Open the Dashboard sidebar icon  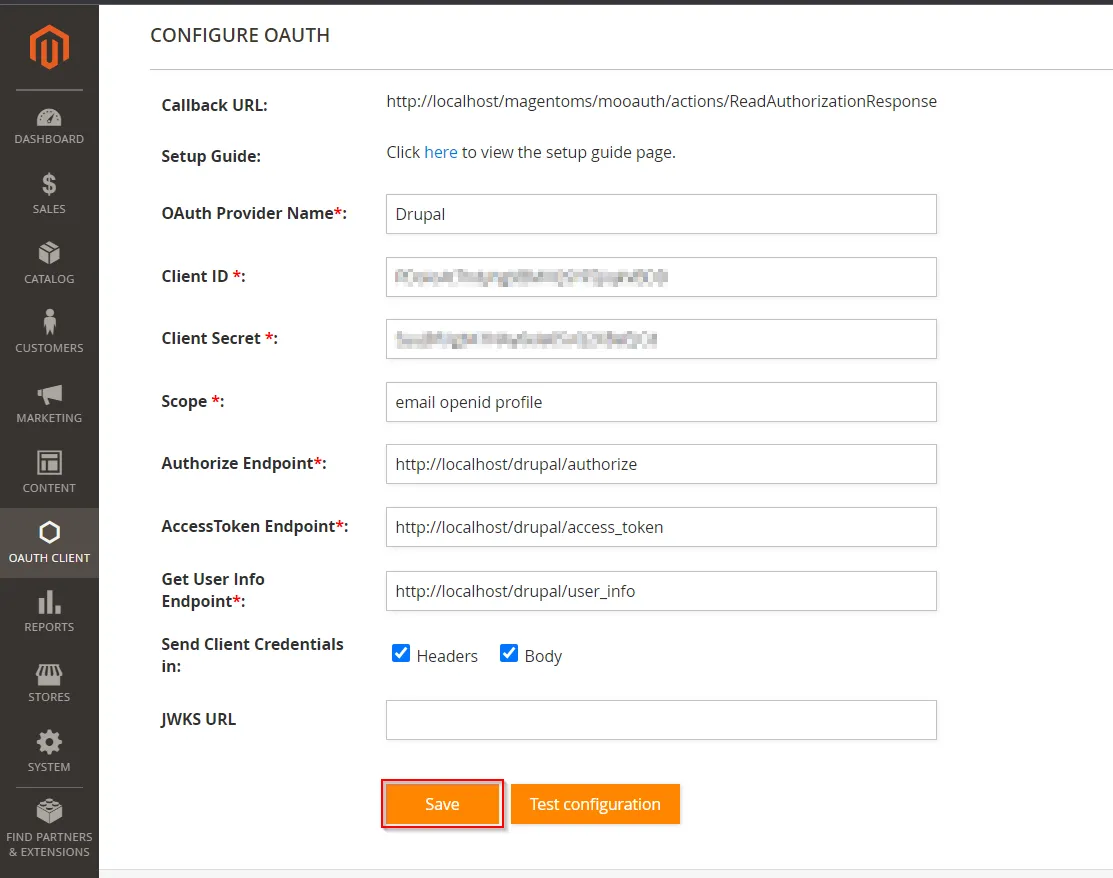[x=49, y=117]
